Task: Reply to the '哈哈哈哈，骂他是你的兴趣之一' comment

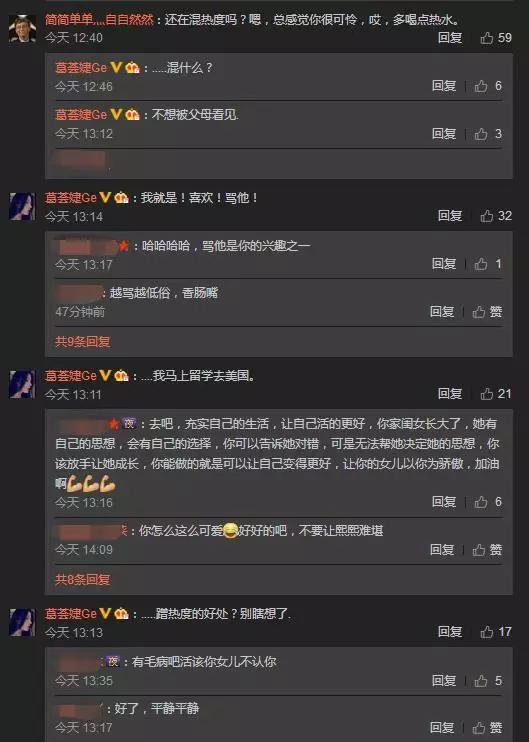Action: (x=444, y=264)
